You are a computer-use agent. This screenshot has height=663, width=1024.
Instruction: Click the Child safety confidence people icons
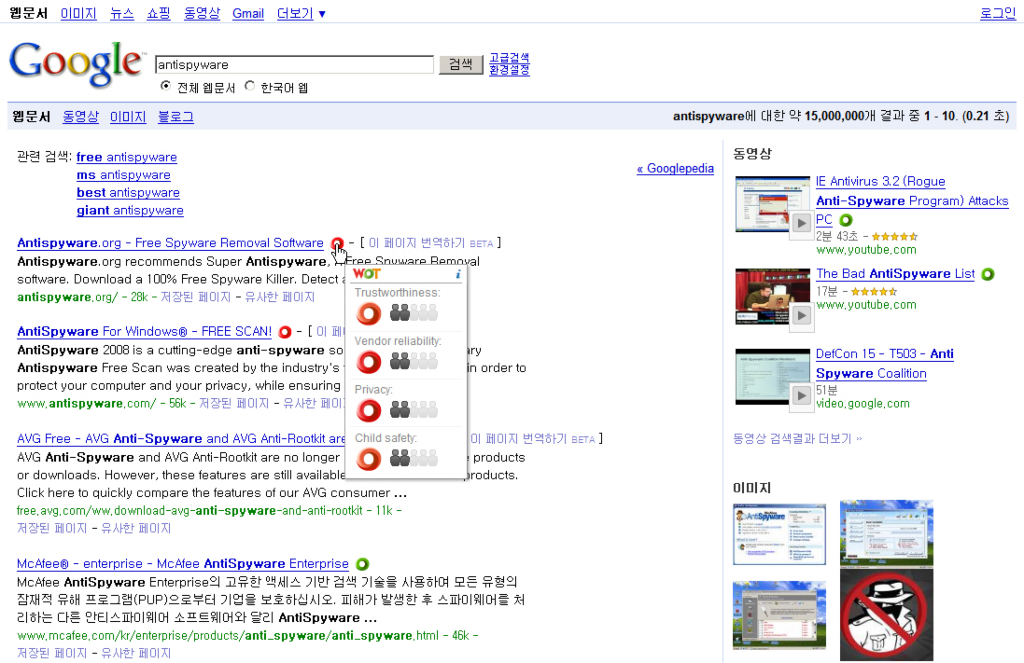point(414,459)
